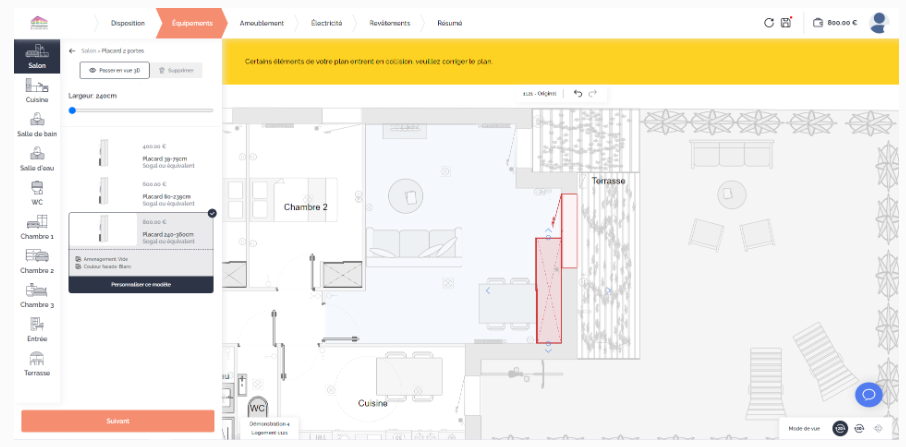
Task: Select the red closet on the plan
Action: tap(549, 290)
